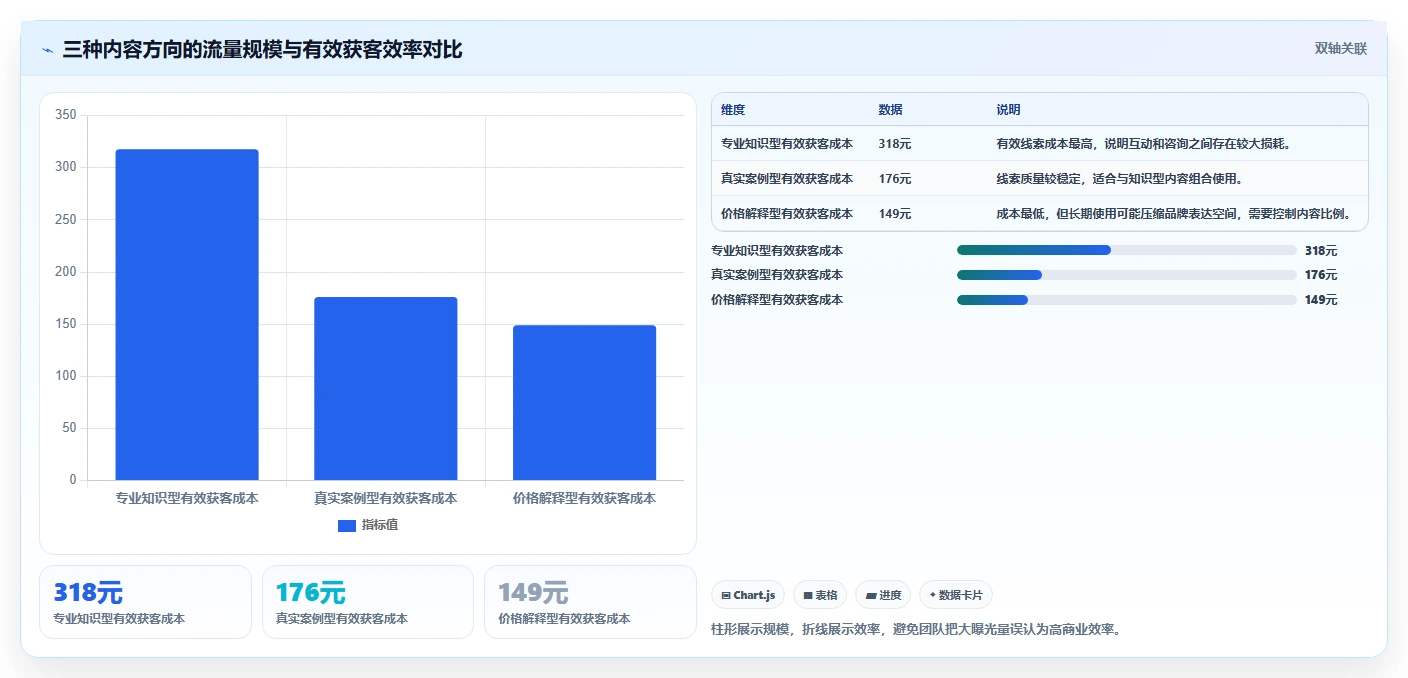Click the 176元 value in the table

tap(894, 179)
